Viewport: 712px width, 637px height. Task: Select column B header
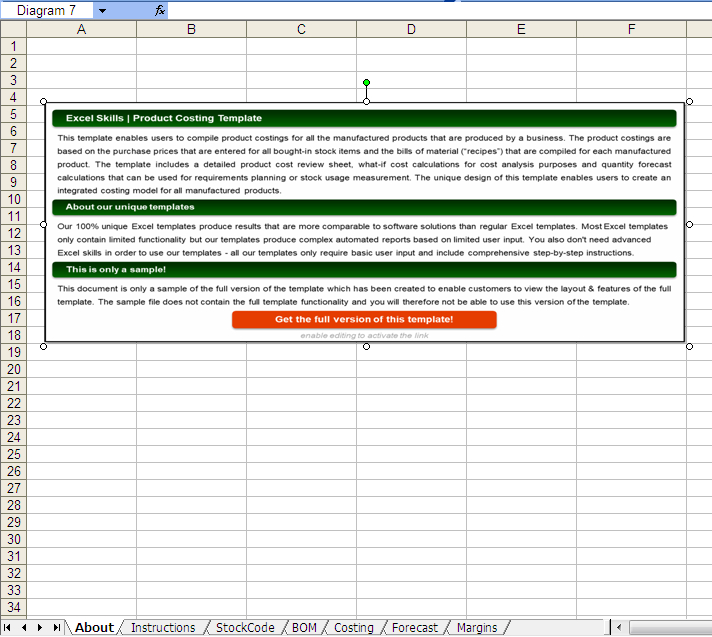point(191,29)
